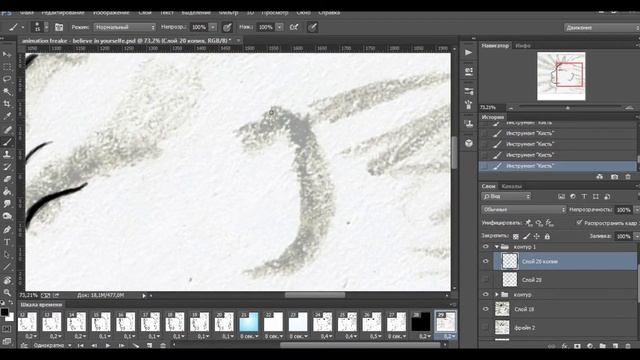This screenshot has height=360, width=640.
Task: Show the Слой 20 layer
Action: click(485, 280)
